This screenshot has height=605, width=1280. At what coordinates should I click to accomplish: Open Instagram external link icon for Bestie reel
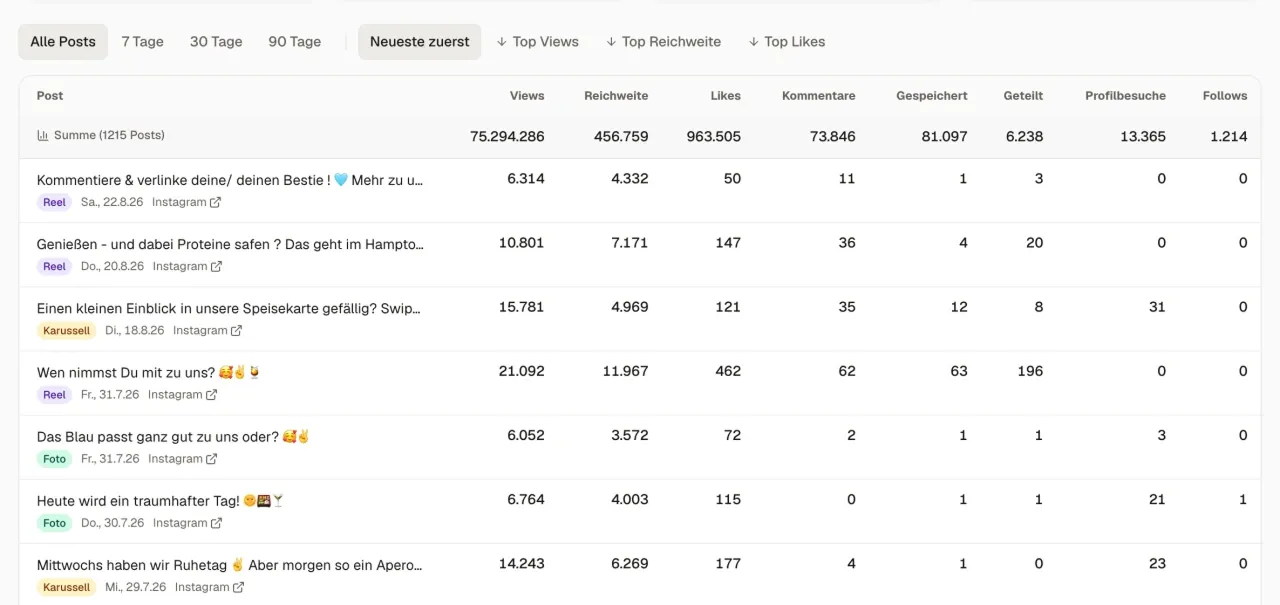coord(215,202)
